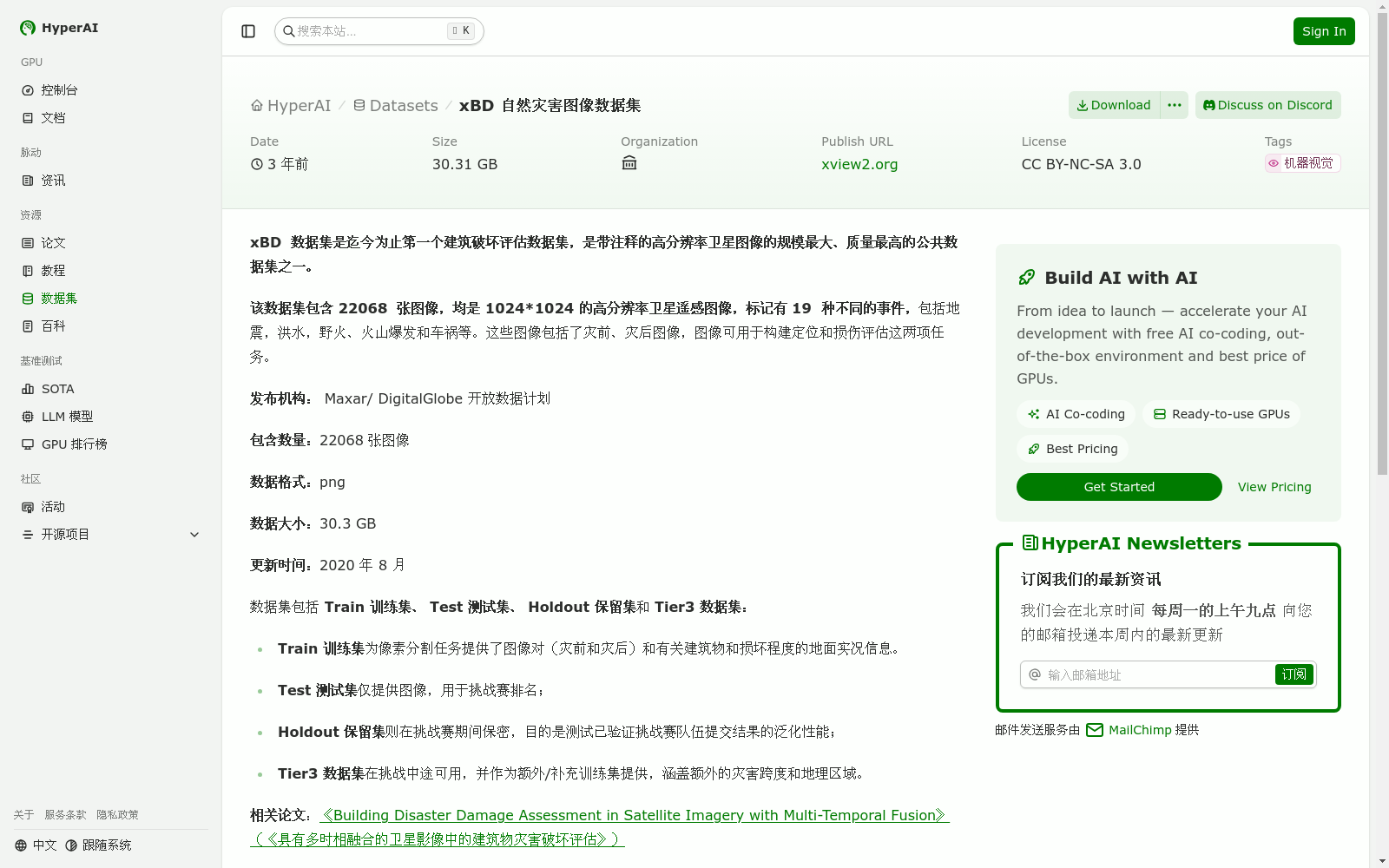1389x868 pixels.
Task: Click the home icon in breadcrumb
Action: tap(257, 106)
